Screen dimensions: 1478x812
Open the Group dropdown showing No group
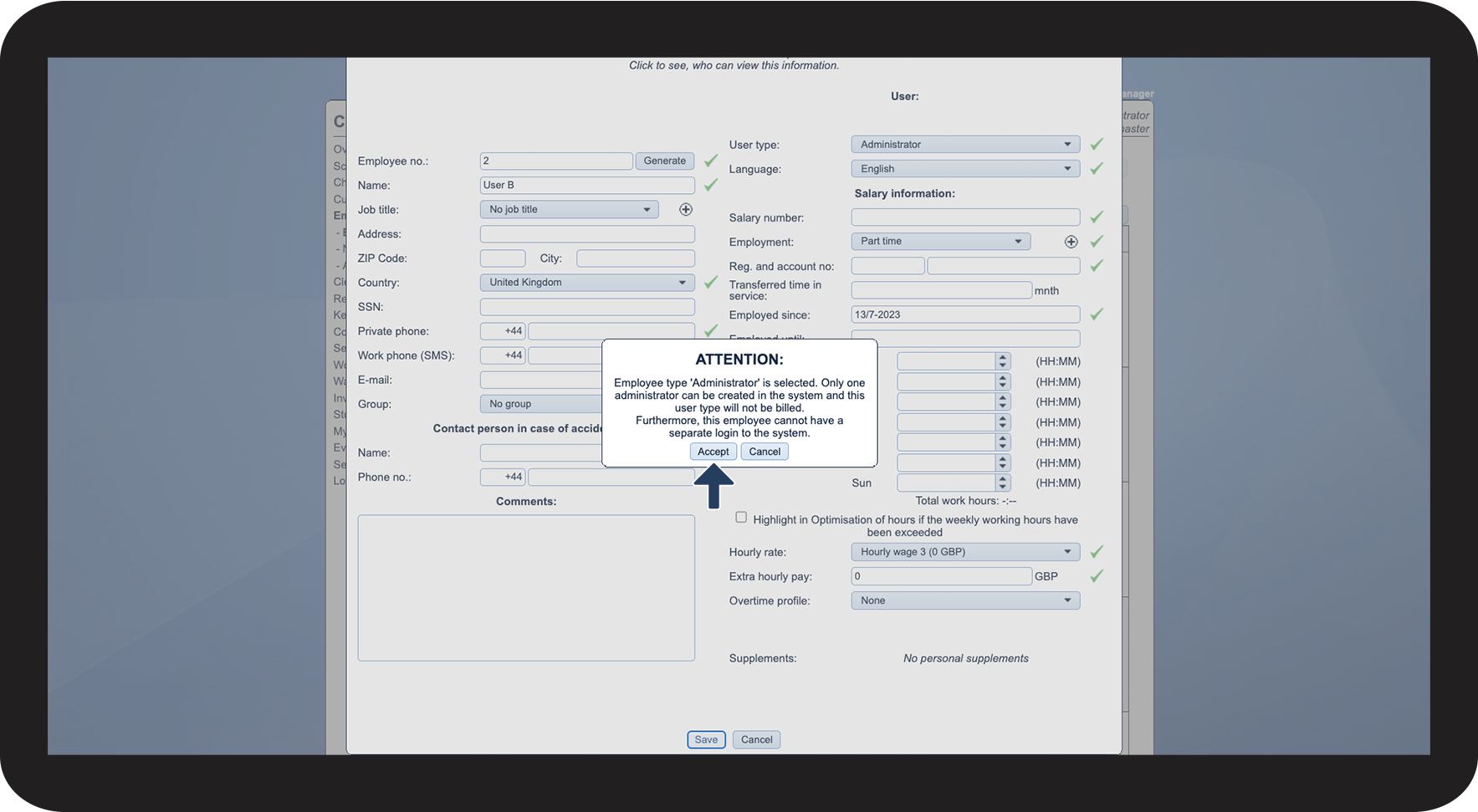[x=541, y=404]
